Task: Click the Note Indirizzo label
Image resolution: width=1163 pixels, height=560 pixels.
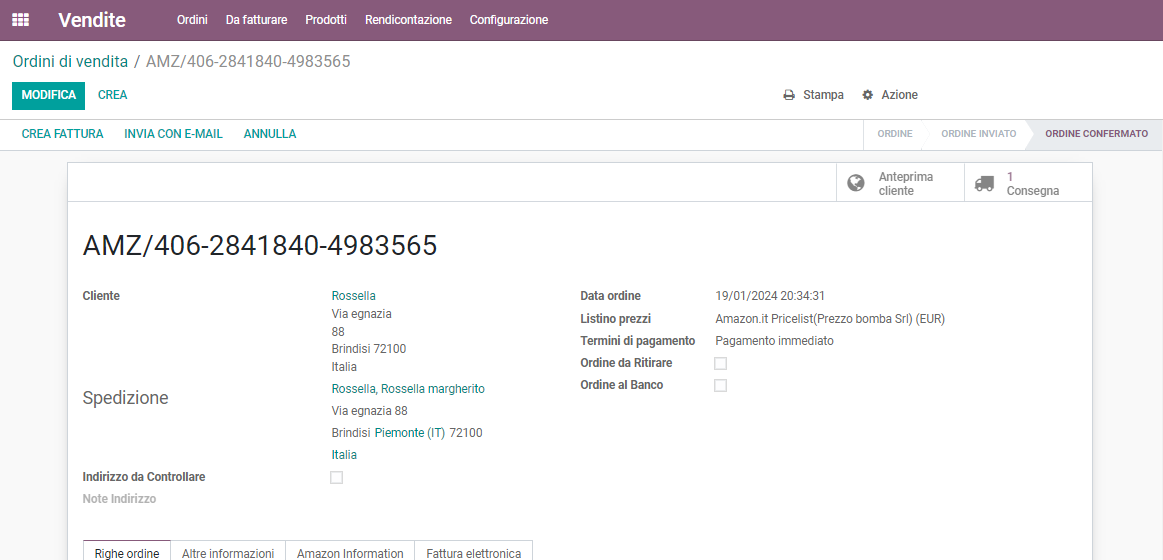Action: coord(119,499)
